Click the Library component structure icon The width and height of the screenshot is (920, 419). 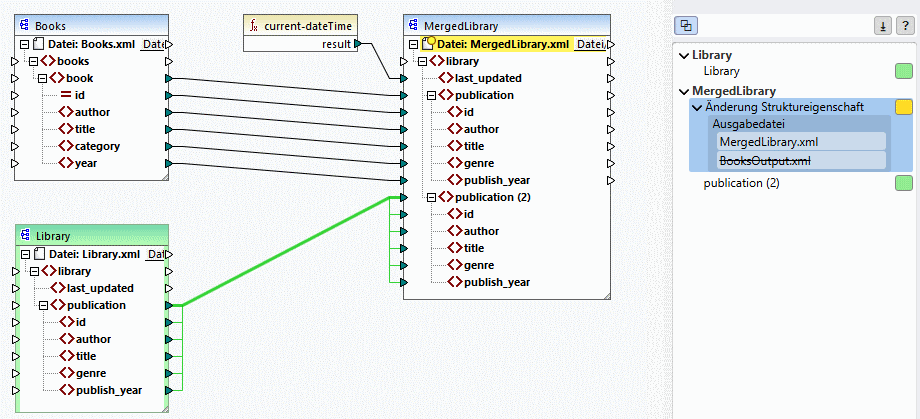(x=25, y=235)
